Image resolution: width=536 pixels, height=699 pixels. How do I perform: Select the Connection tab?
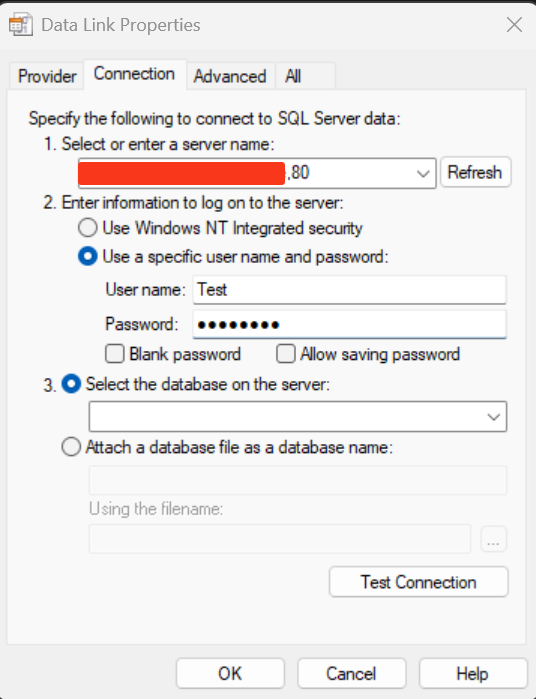click(x=134, y=74)
